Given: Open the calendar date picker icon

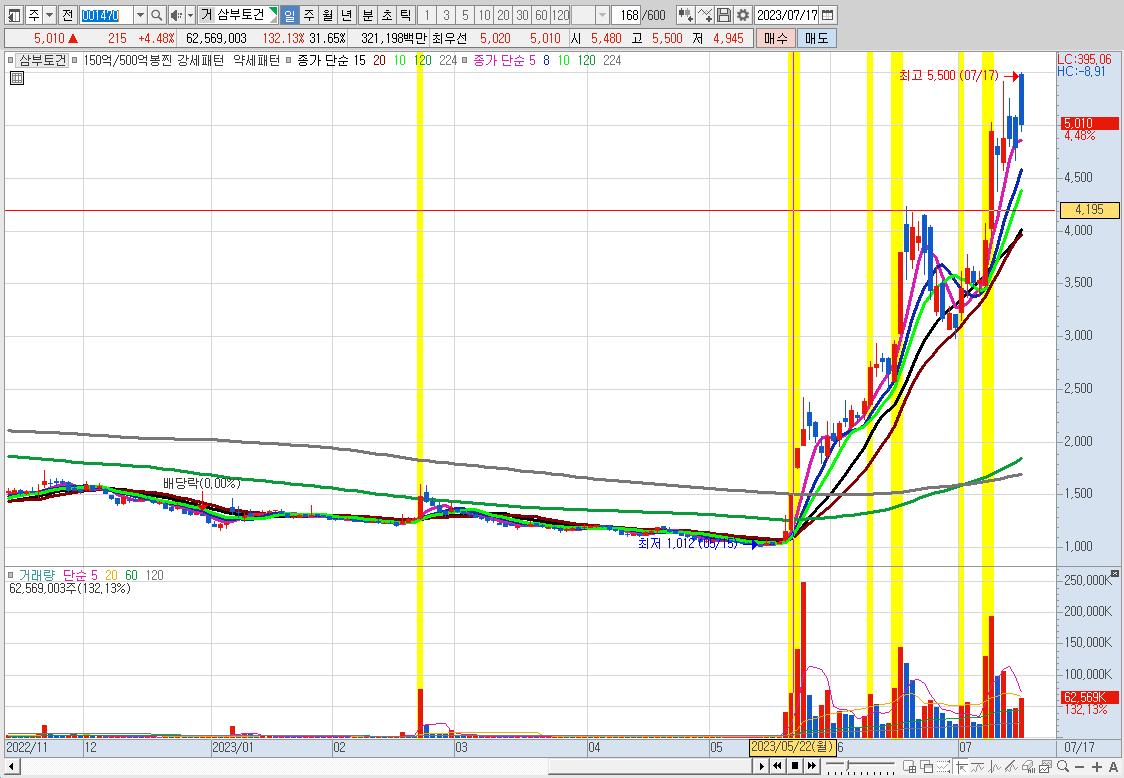Looking at the screenshot, I should [x=828, y=15].
